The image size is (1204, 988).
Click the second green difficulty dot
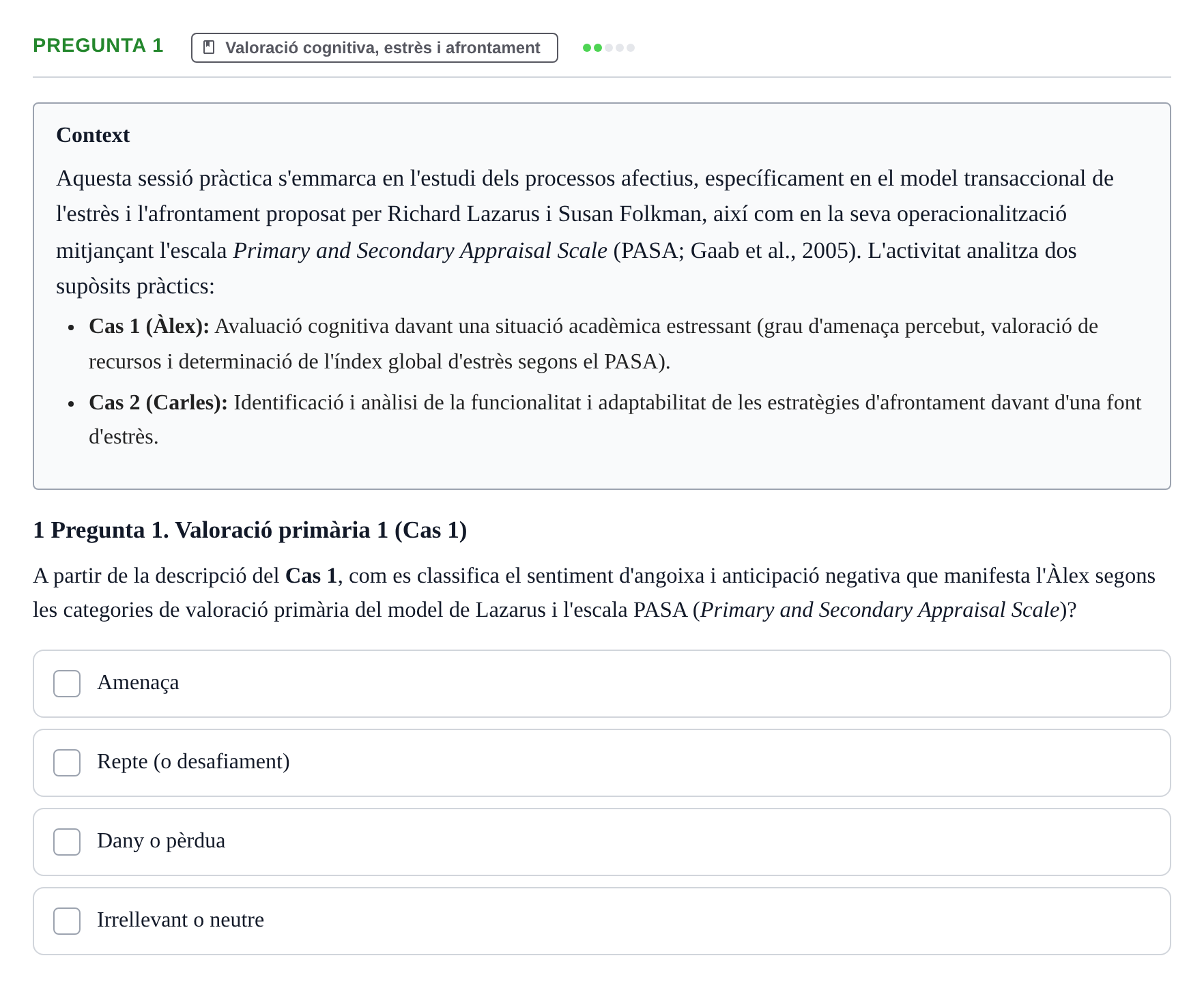[598, 48]
